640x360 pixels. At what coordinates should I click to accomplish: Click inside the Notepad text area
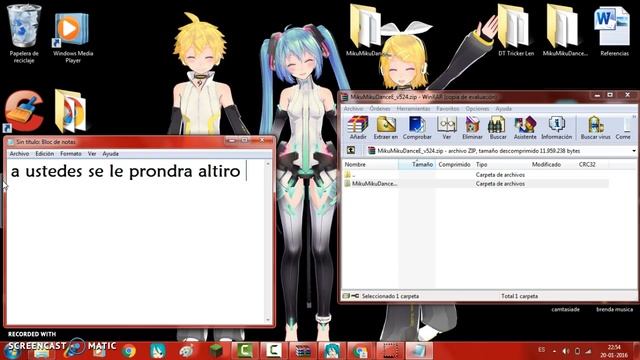click(136, 241)
